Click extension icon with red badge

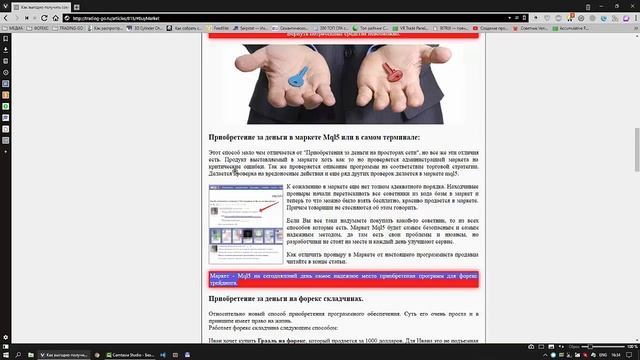[x=570, y=18]
